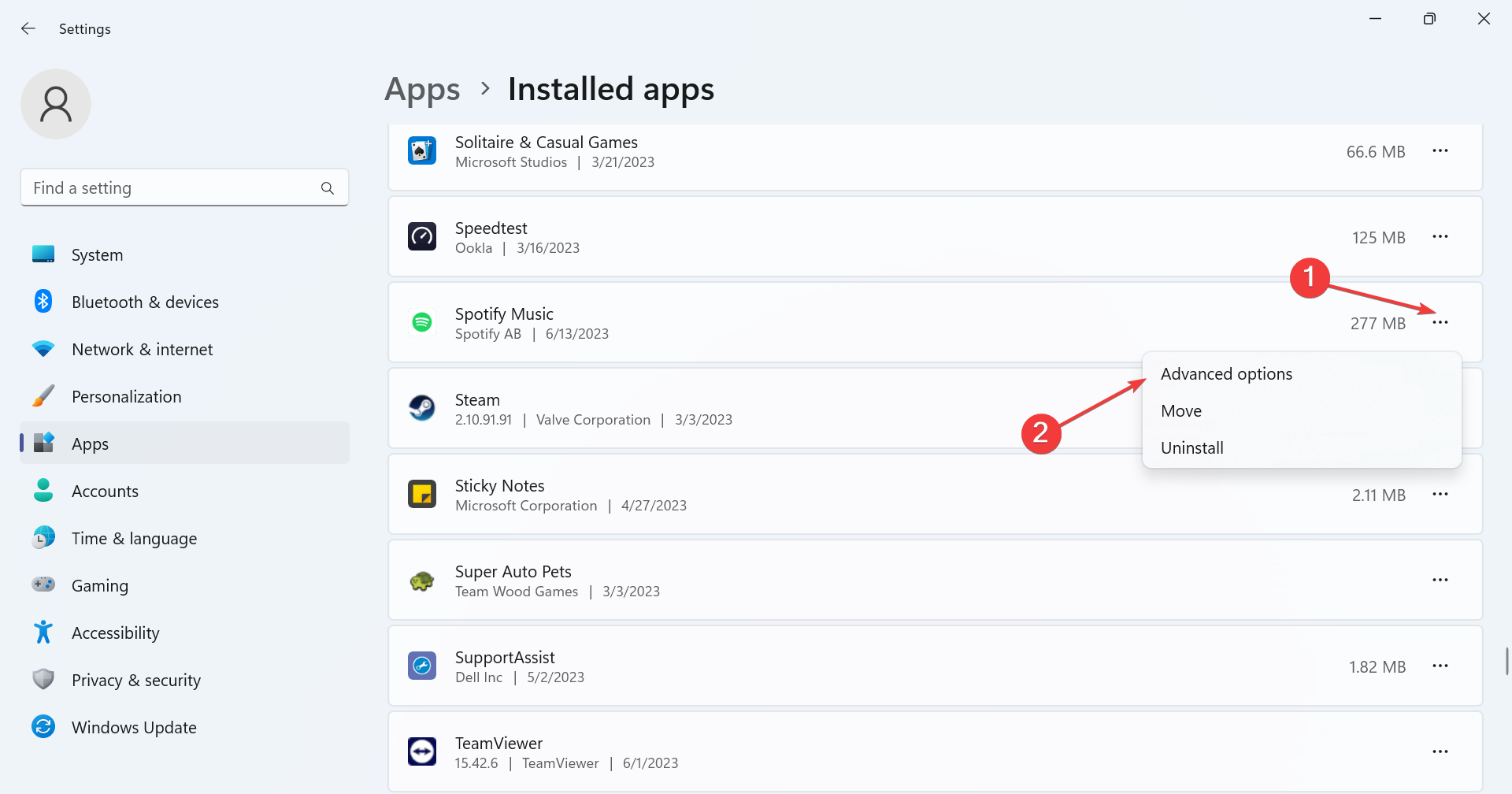Open Accounts settings
Viewport: 1512px width, 794px height.
184,491
